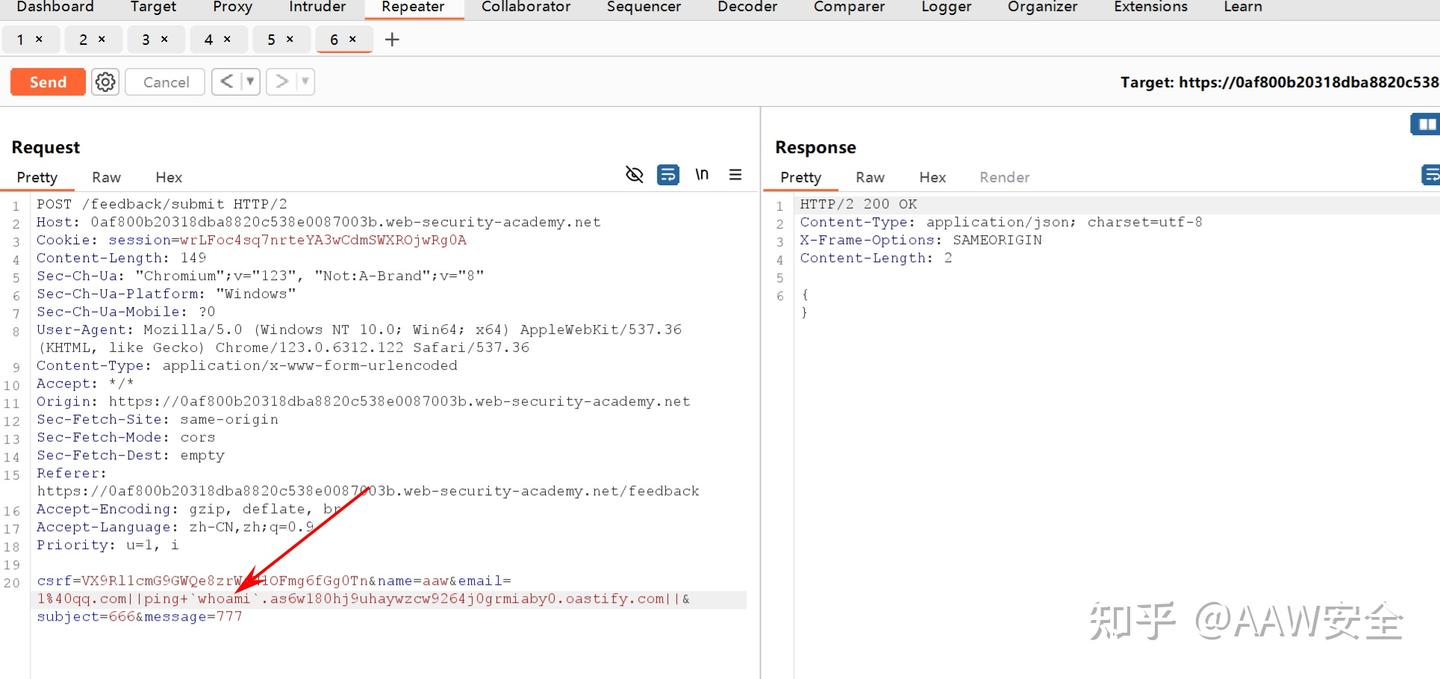This screenshot has width=1440, height=679.
Task: Go to the Decoder tab
Action: click(x=747, y=7)
